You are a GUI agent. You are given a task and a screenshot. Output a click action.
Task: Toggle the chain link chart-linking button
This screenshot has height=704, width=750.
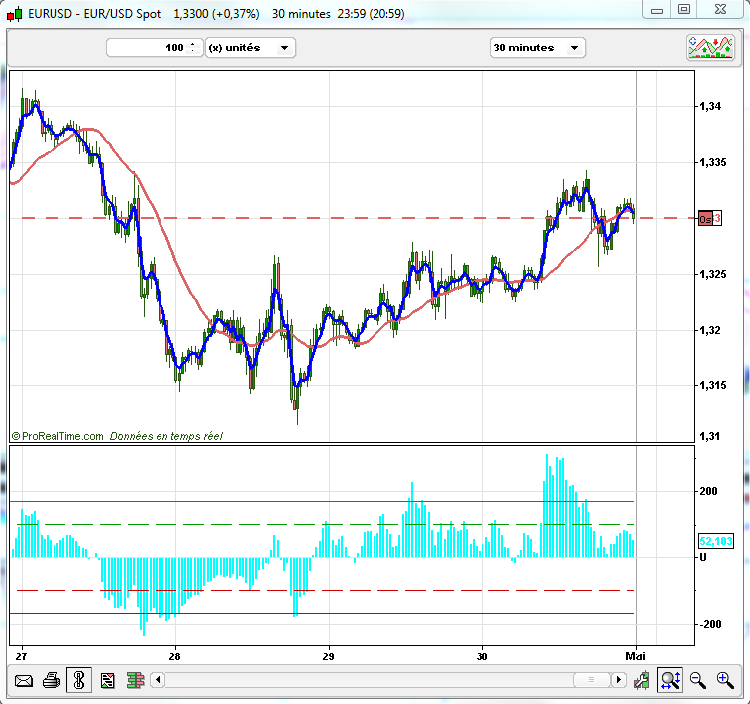click(79, 681)
